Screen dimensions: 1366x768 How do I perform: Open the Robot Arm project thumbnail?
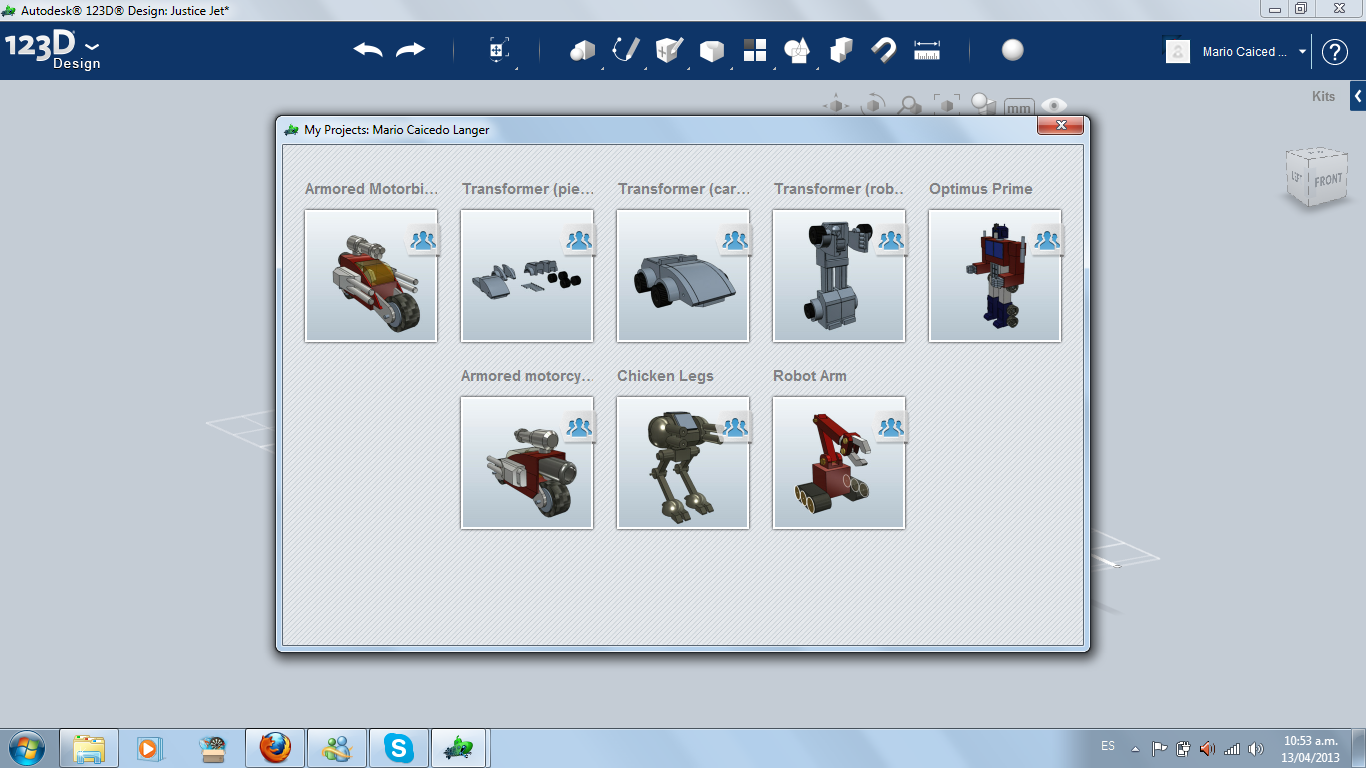pyautogui.click(x=839, y=463)
